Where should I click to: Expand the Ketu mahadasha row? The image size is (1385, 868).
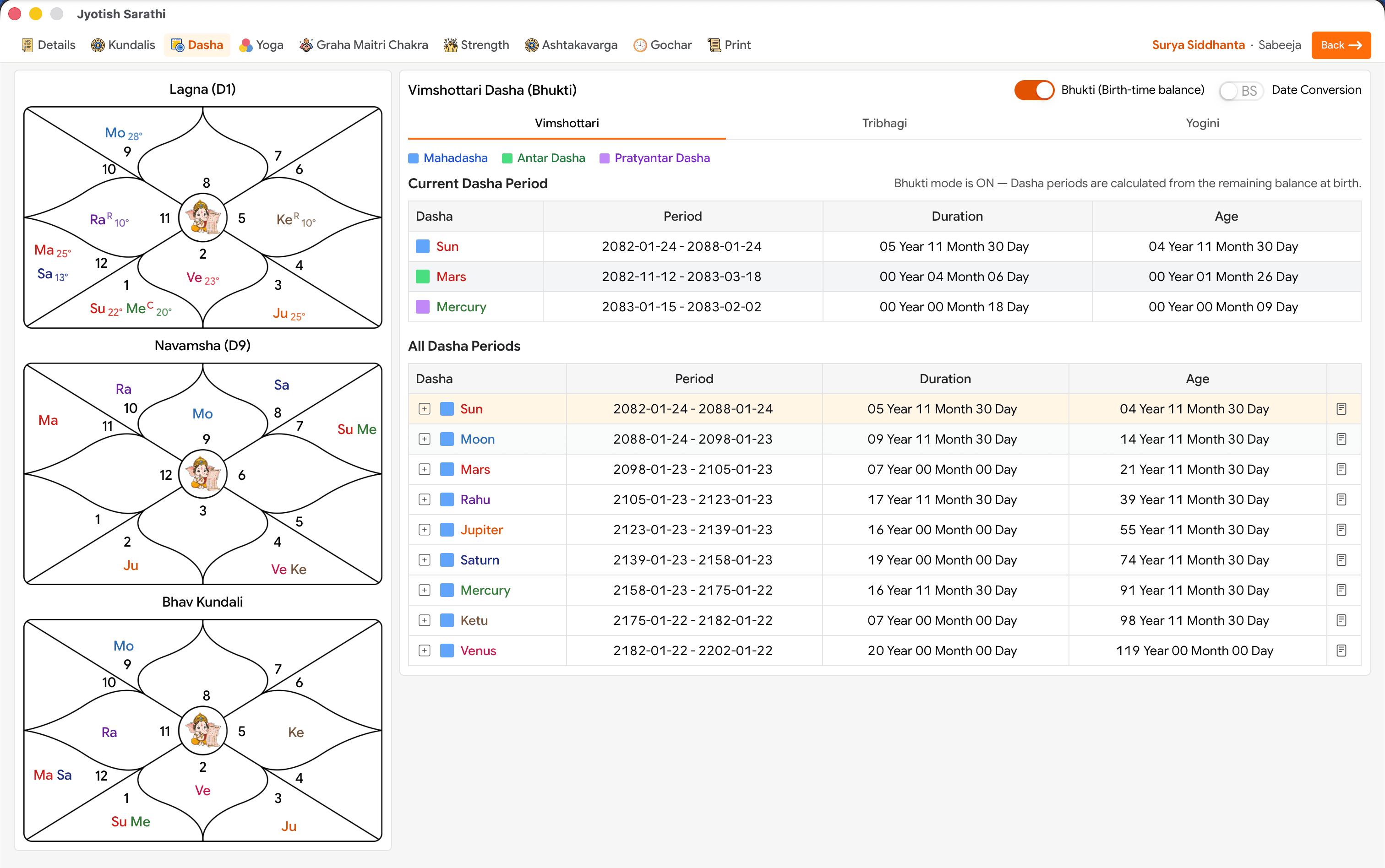[425, 620]
